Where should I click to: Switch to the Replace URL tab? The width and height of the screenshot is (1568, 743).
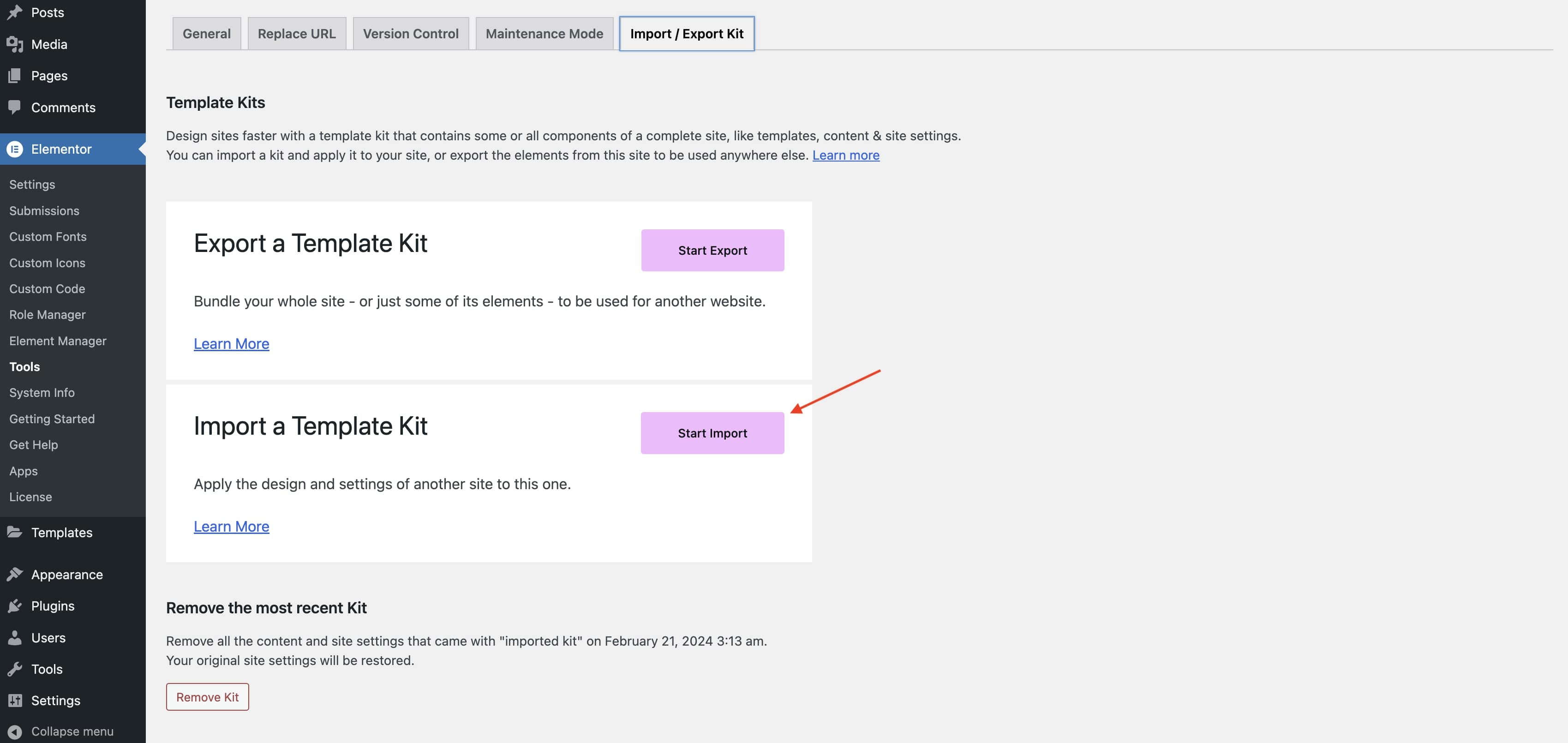296,34
